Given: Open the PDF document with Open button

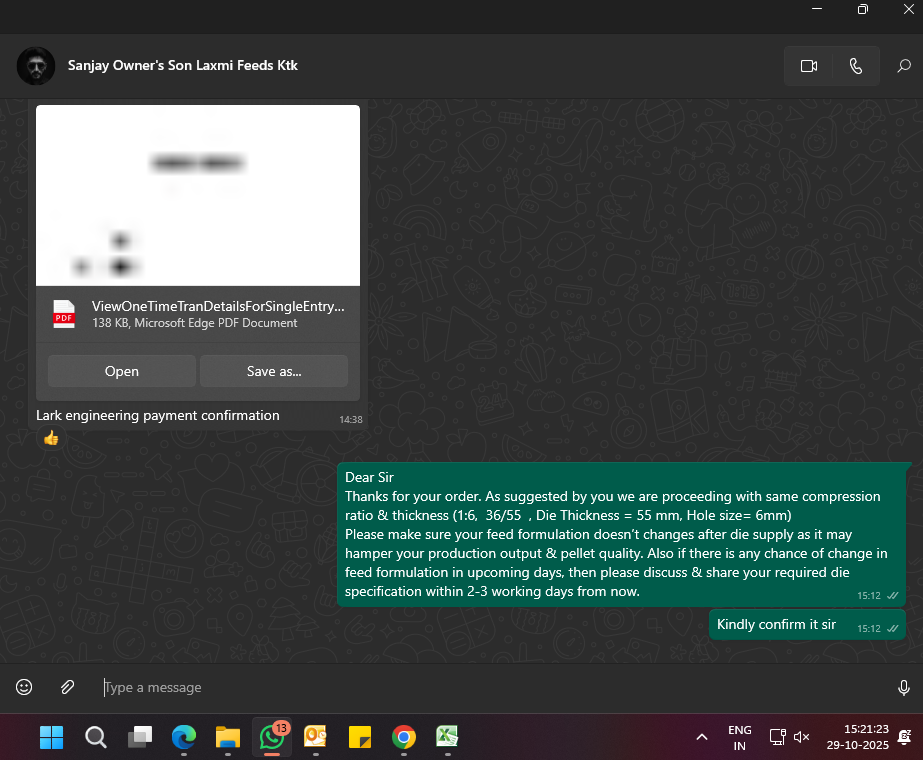Looking at the screenshot, I should click(x=122, y=371).
